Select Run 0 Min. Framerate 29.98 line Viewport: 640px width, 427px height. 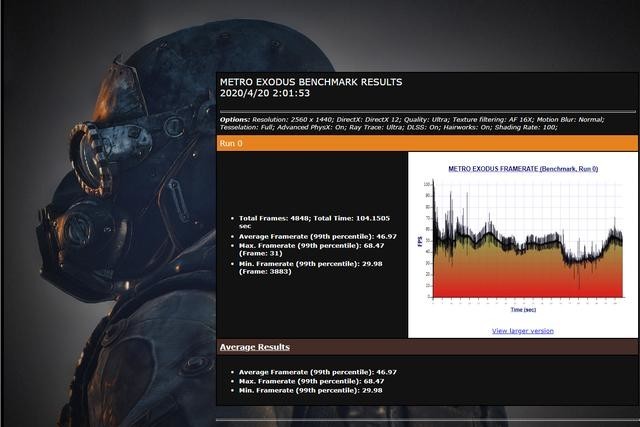click(x=311, y=267)
